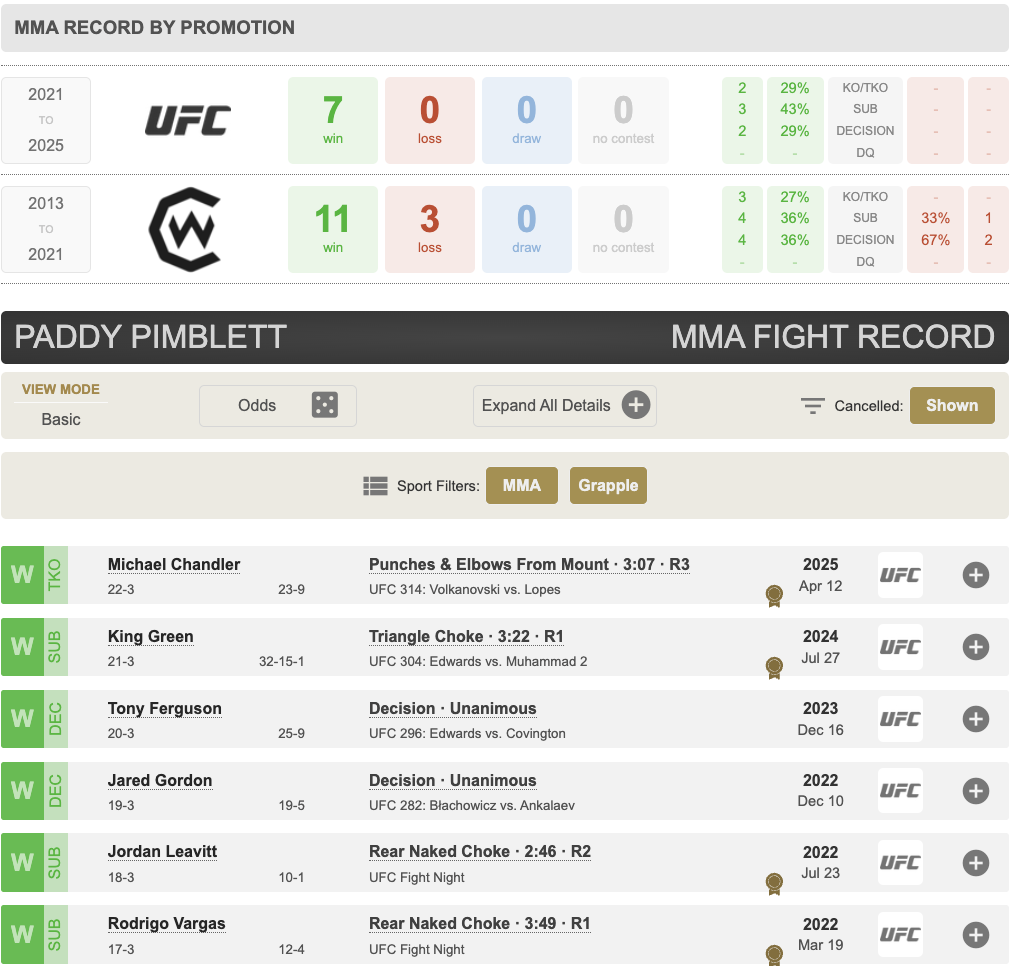Click UFC 0 loss box
1014x966 pixels.
pyautogui.click(x=430, y=120)
